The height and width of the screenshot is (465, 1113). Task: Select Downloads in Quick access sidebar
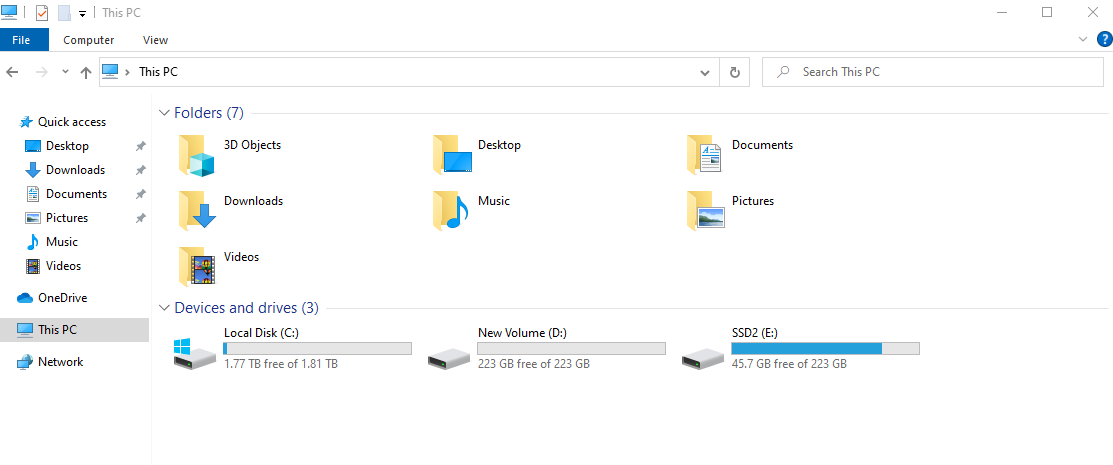coord(75,170)
